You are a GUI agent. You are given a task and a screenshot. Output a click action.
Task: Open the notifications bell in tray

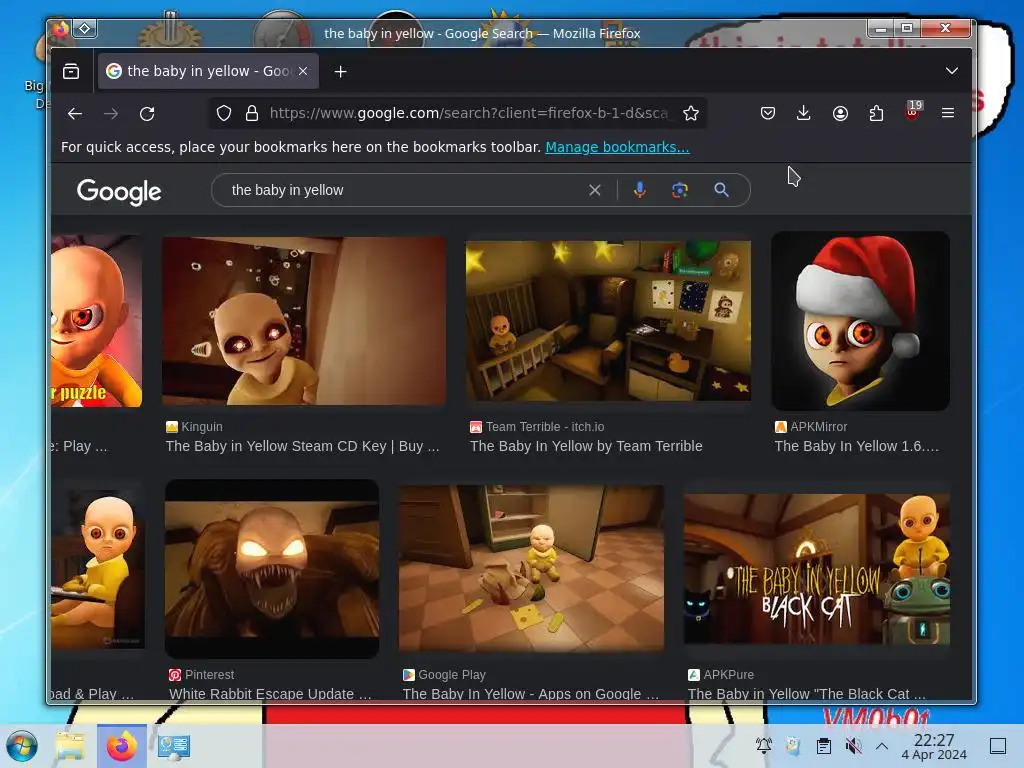tap(763, 745)
